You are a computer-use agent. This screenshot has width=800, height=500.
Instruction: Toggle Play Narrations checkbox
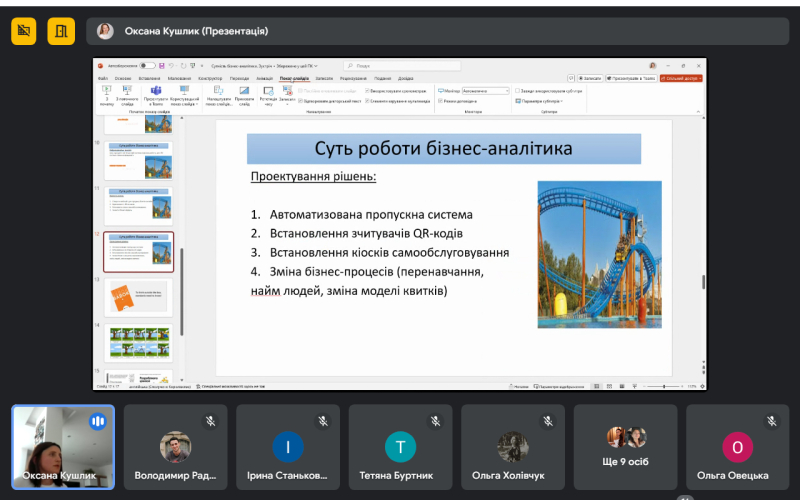(x=301, y=101)
